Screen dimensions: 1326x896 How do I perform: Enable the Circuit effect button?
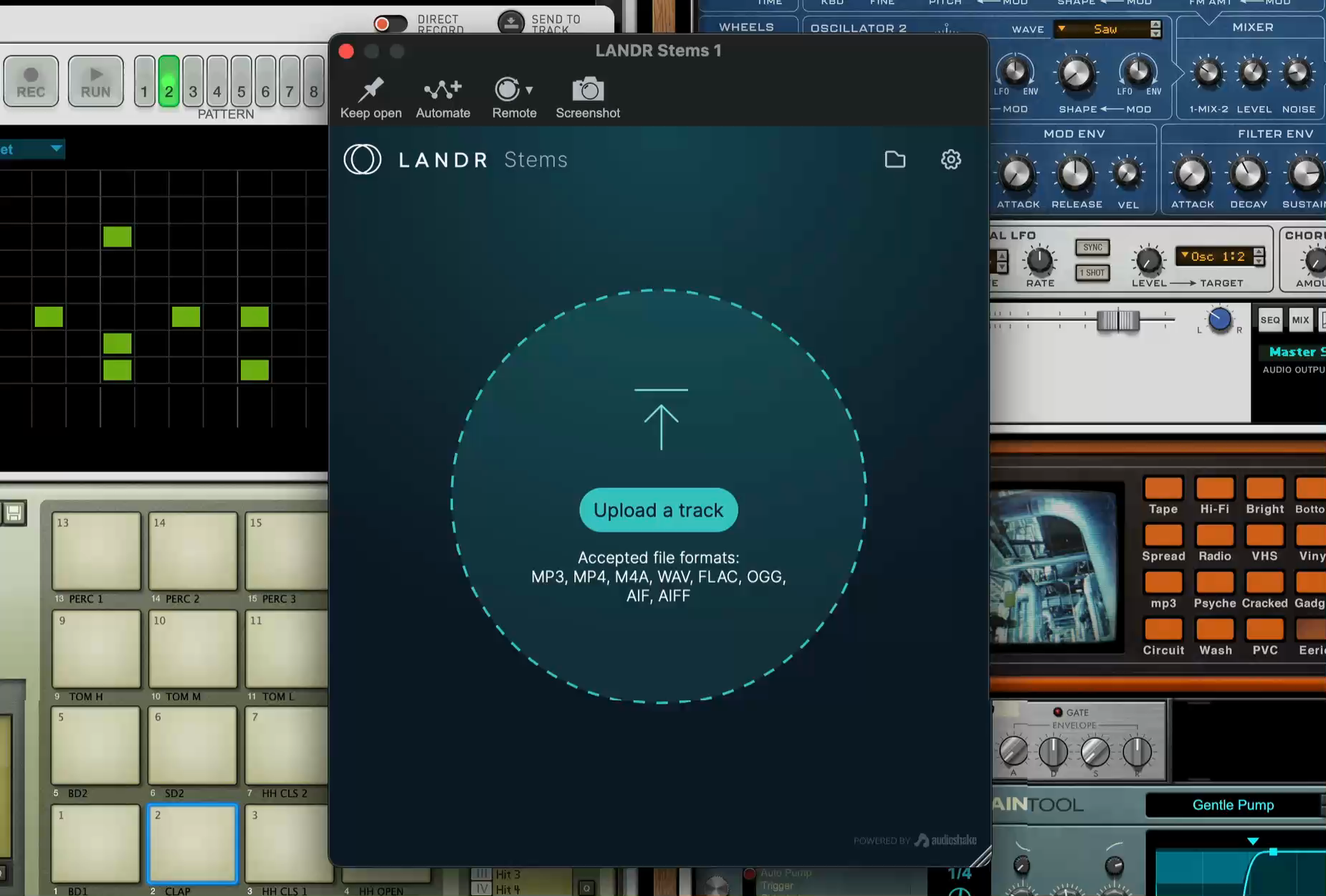[x=1163, y=629]
